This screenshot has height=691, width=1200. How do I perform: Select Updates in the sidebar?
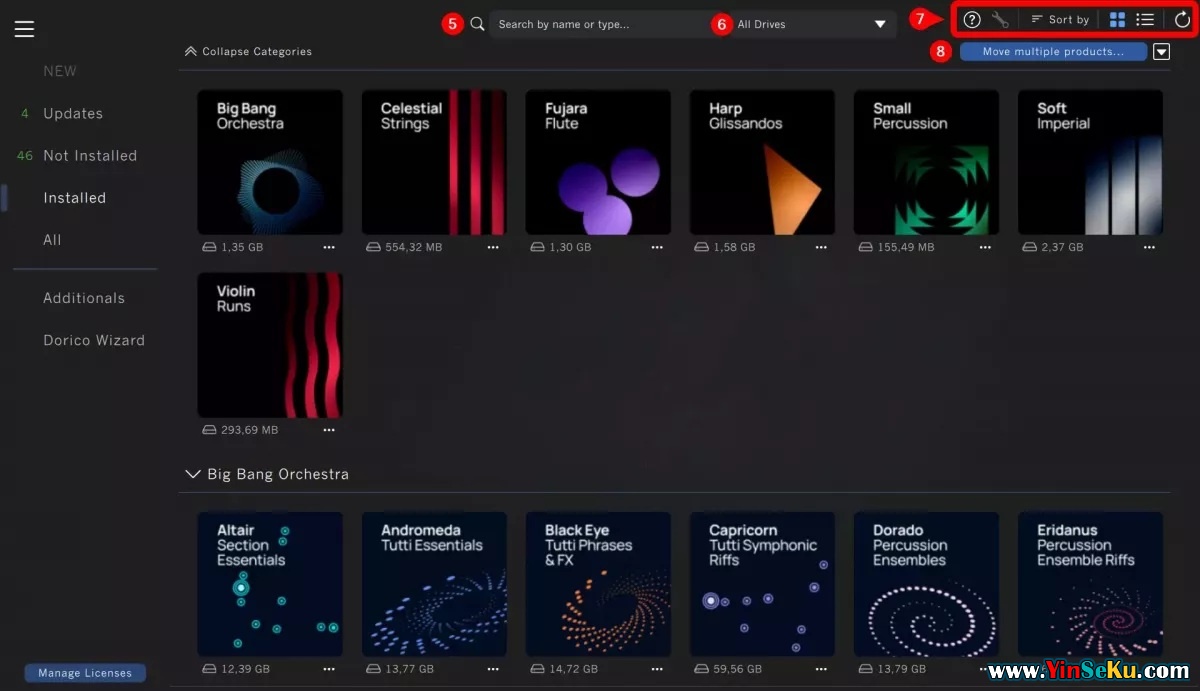click(x=73, y=114)
